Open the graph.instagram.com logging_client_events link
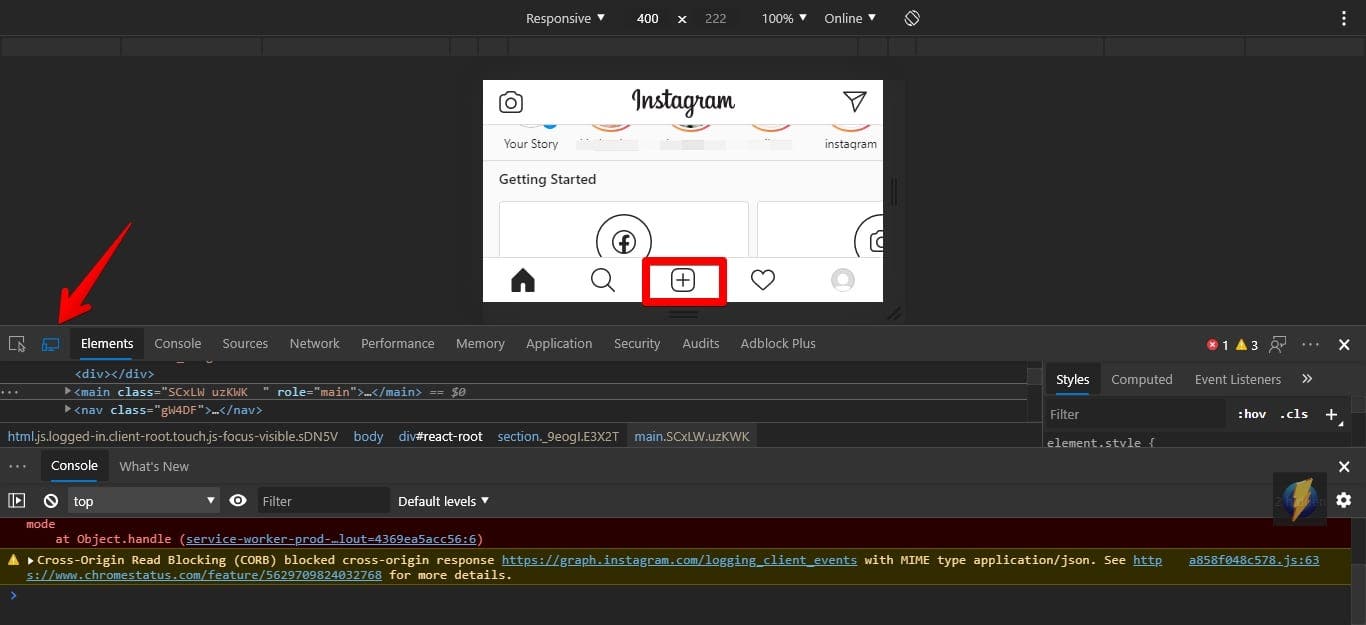The width and height of the screenshot is (1366, 625). pyautogui.click(x=679, y=560)
